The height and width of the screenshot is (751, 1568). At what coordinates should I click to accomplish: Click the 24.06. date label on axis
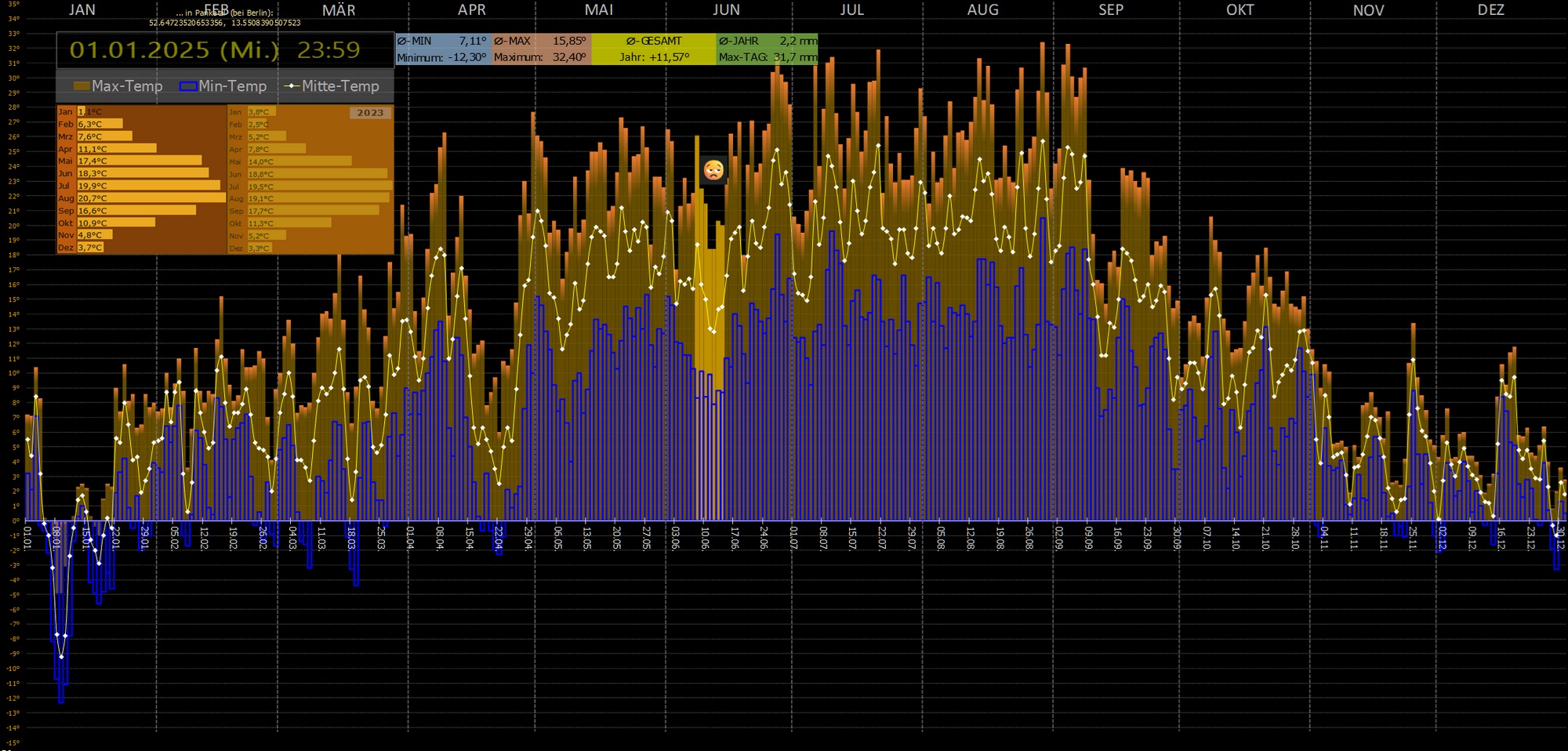pos(764,538)
